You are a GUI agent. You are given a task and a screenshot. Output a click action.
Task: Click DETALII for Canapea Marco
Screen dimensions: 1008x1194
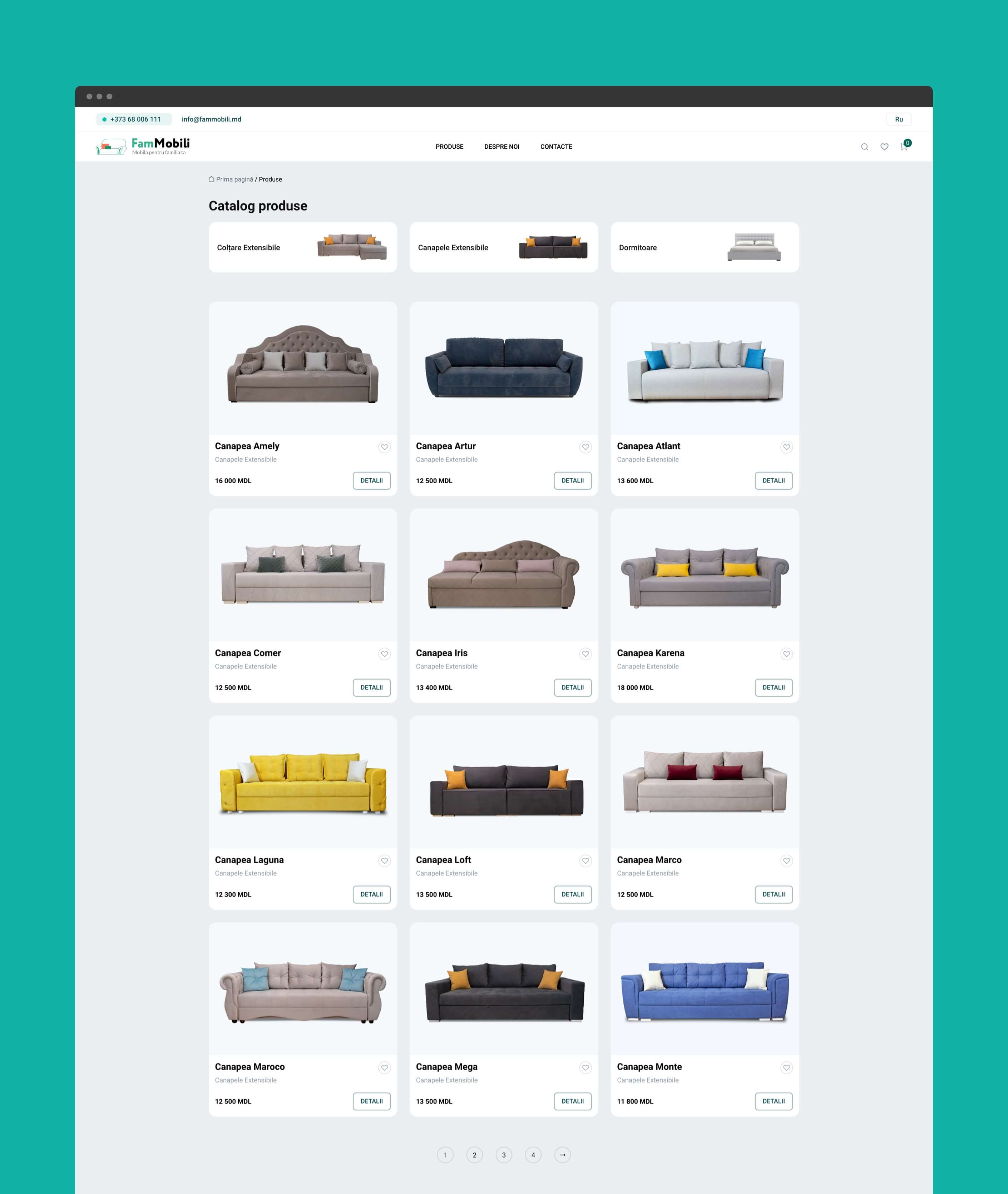pyautogui.click(x=774, y=894)
